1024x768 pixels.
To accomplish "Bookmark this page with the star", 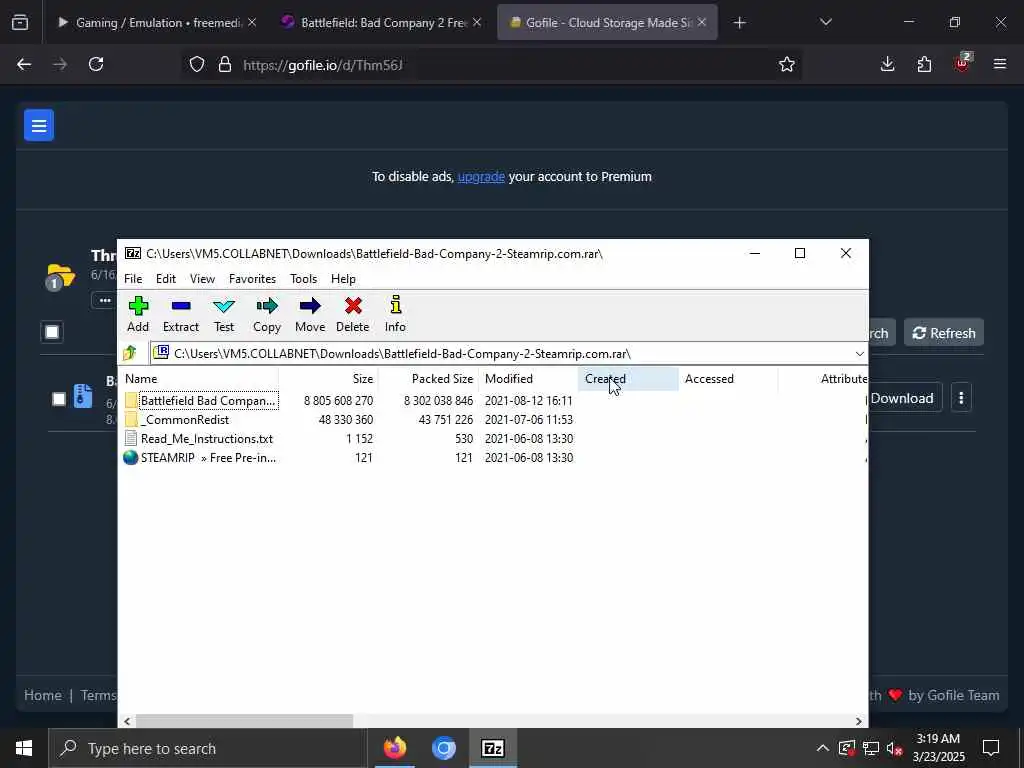I will 786,64.
